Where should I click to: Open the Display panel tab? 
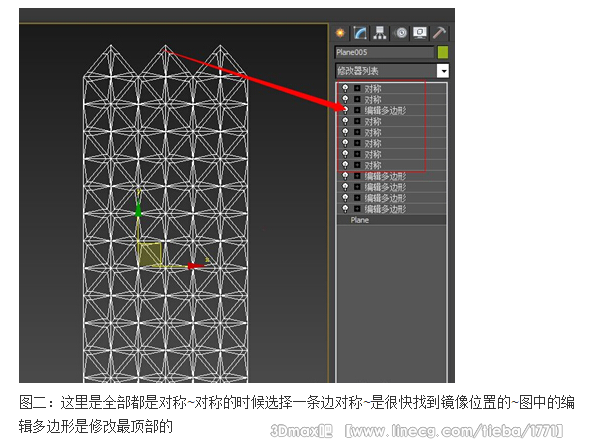tap(420, 33)
